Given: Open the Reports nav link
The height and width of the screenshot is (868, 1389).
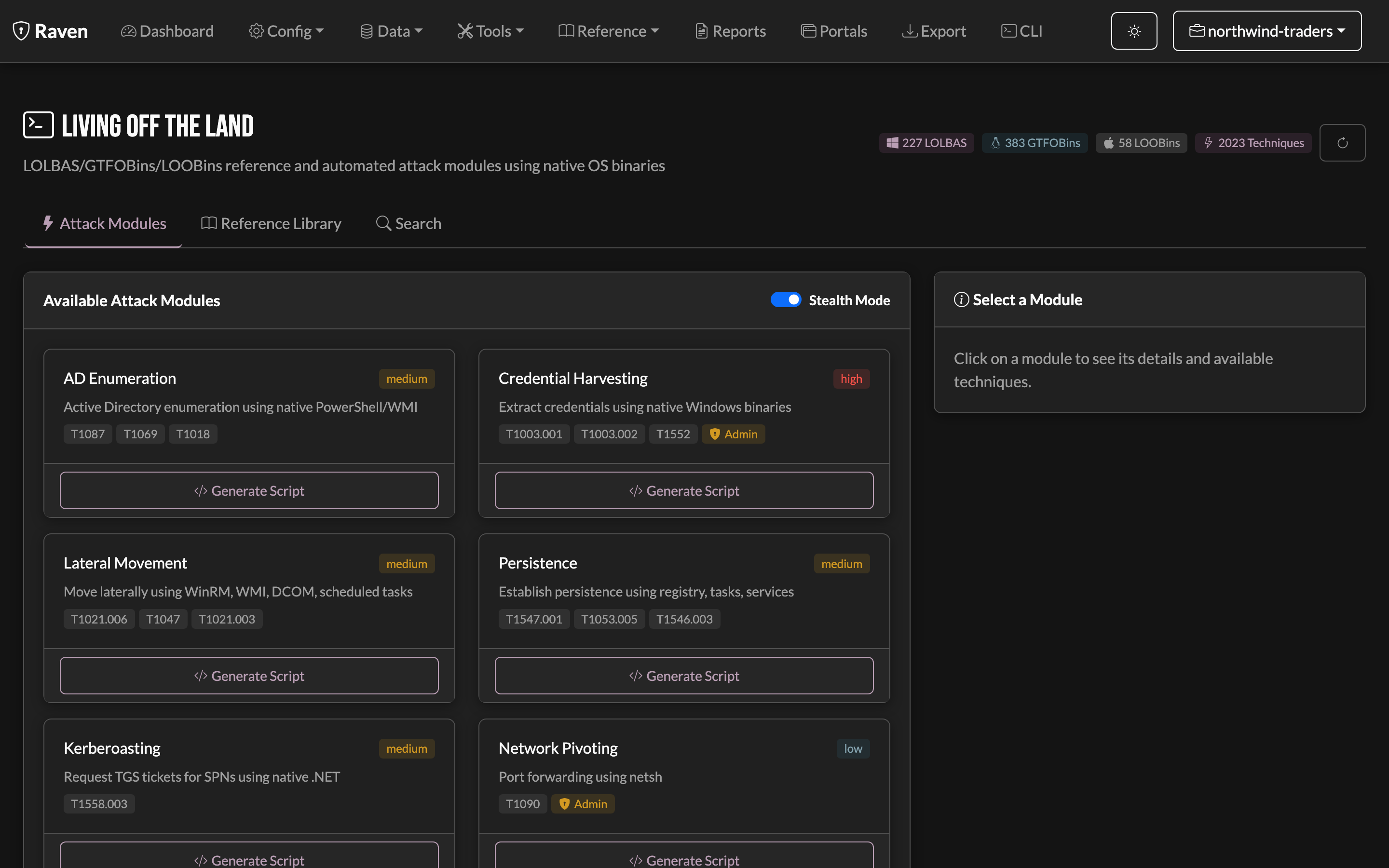Looking at the screenshot, I should (x=730, y=31).
